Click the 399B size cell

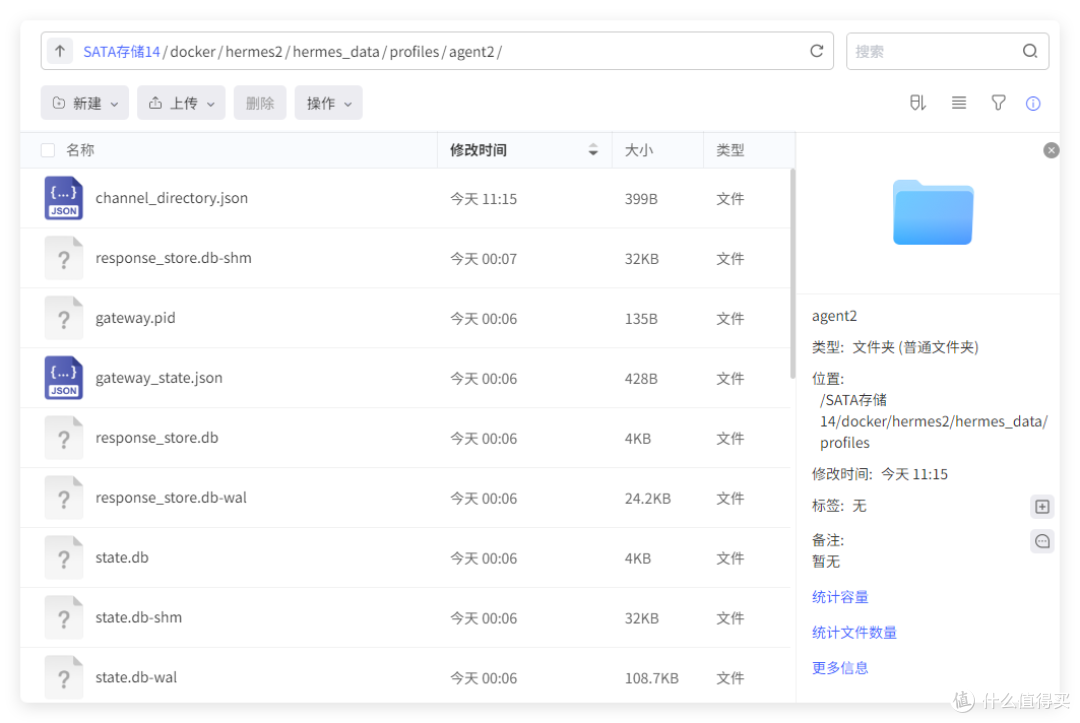pos(641,199)
